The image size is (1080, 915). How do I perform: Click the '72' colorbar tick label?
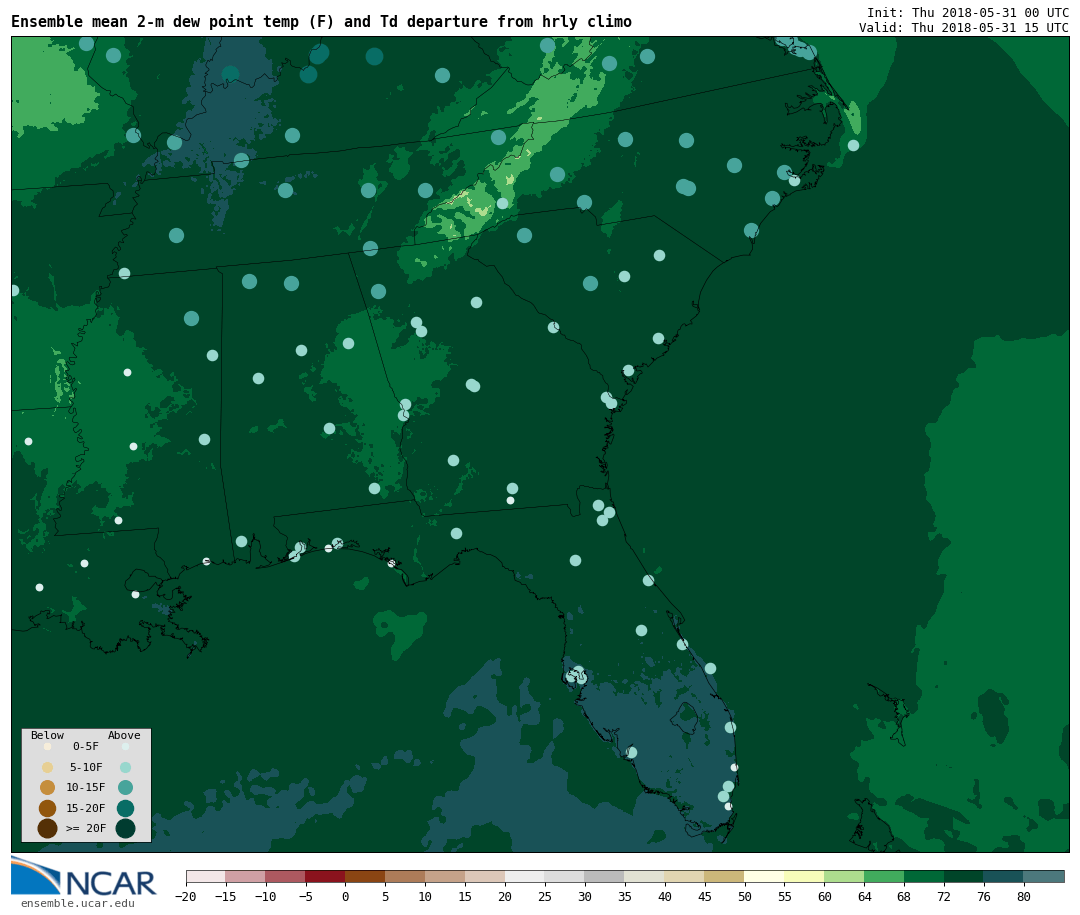point(944,896)
